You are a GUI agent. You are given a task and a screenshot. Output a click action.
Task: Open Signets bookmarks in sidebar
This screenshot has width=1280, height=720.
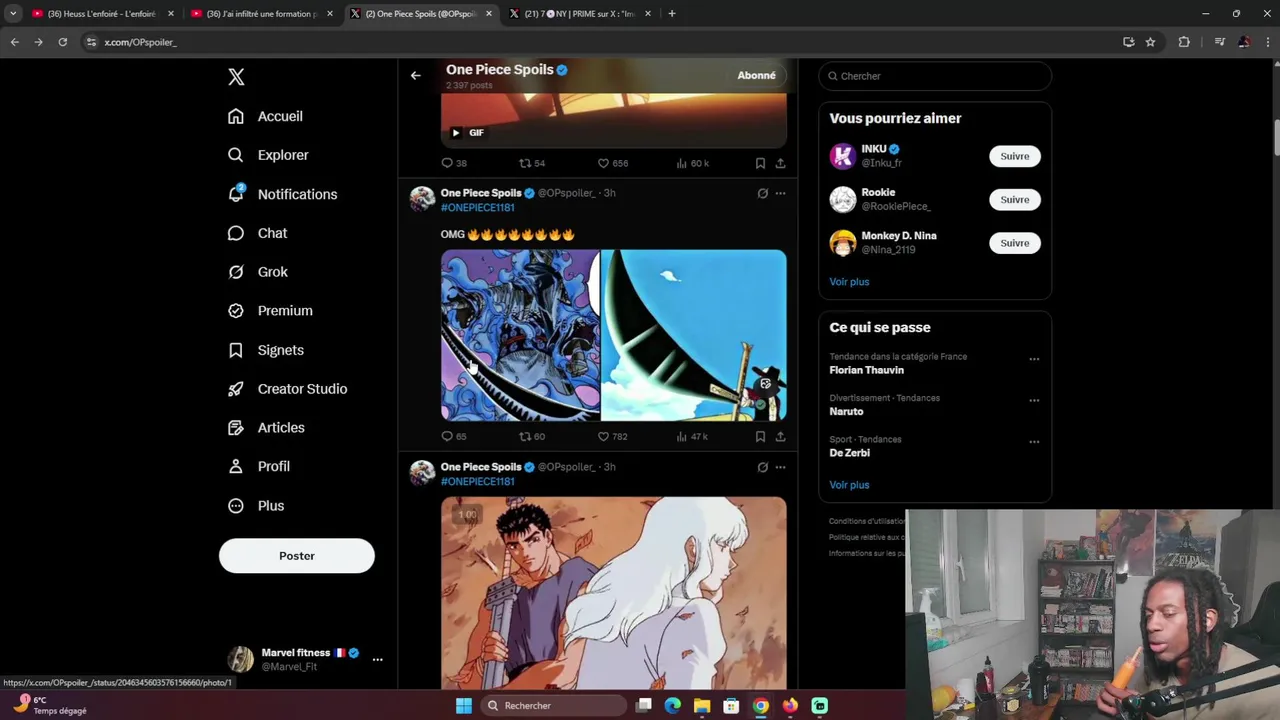click(x=265, y=350)
